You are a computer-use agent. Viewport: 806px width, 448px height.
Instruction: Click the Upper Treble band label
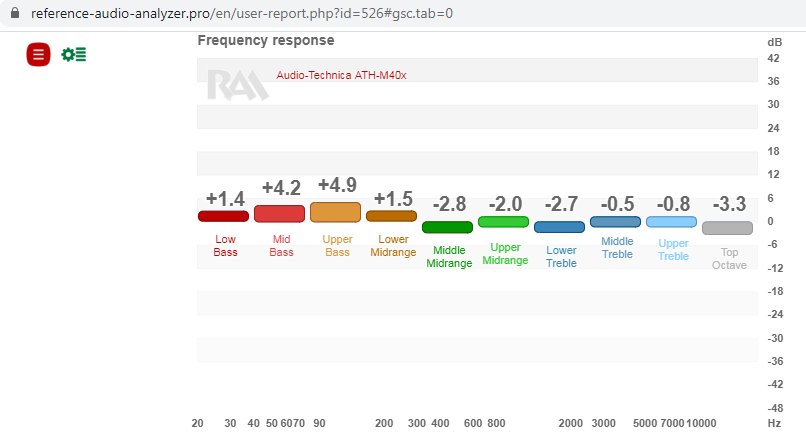673,250
